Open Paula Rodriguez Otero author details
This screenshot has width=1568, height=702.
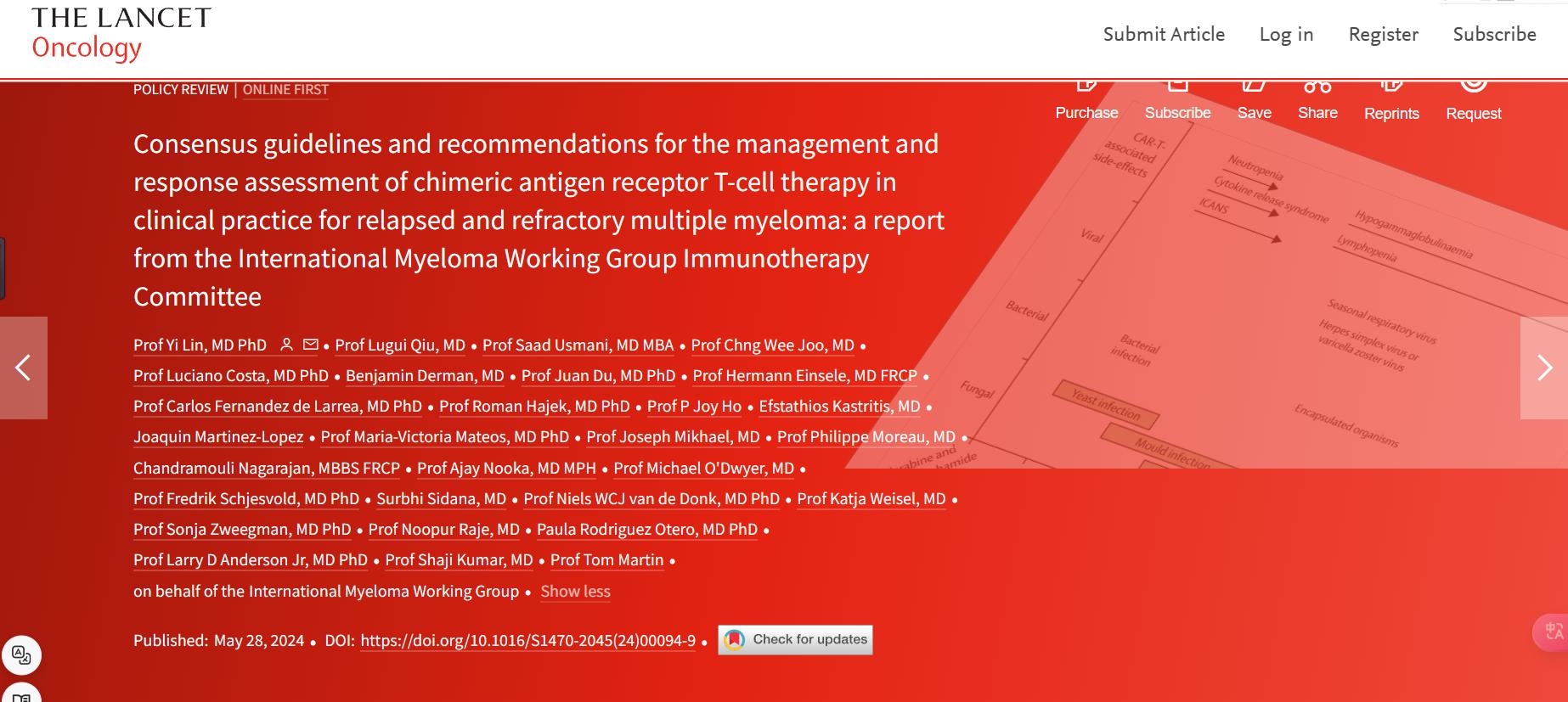(x=647, y=529)
